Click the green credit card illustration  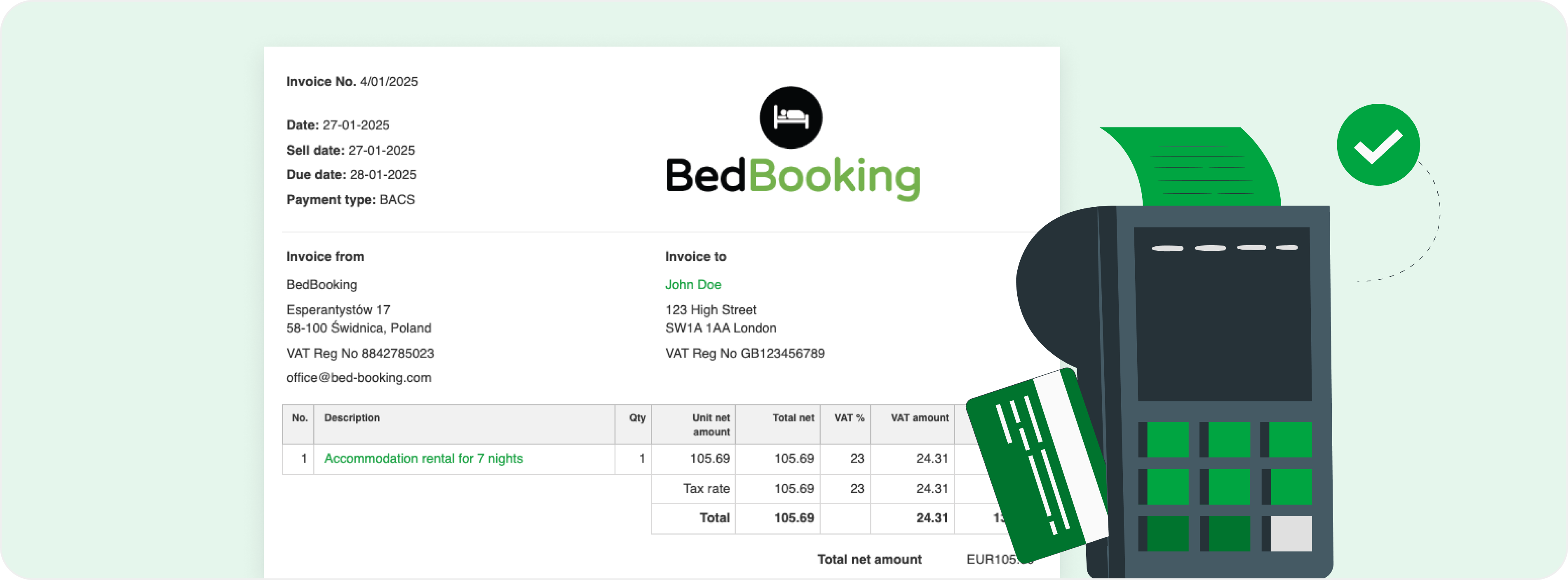point(1038,465)
